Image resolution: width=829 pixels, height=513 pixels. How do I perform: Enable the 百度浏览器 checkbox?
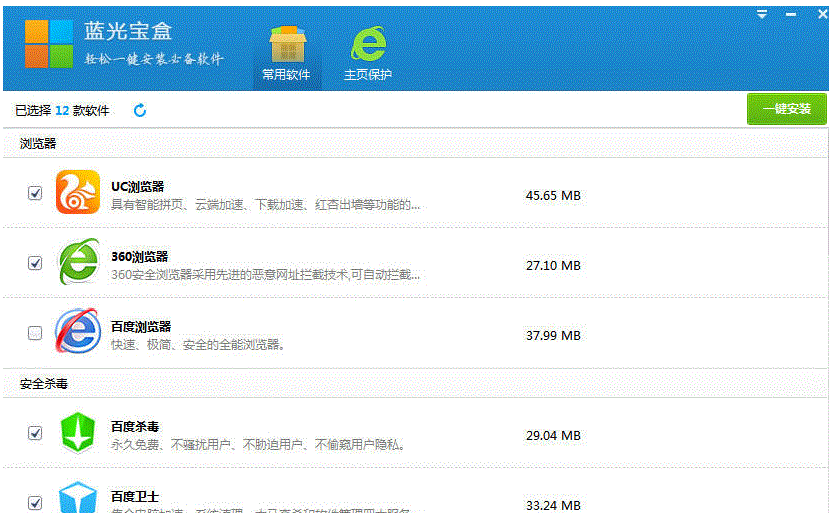35,334
